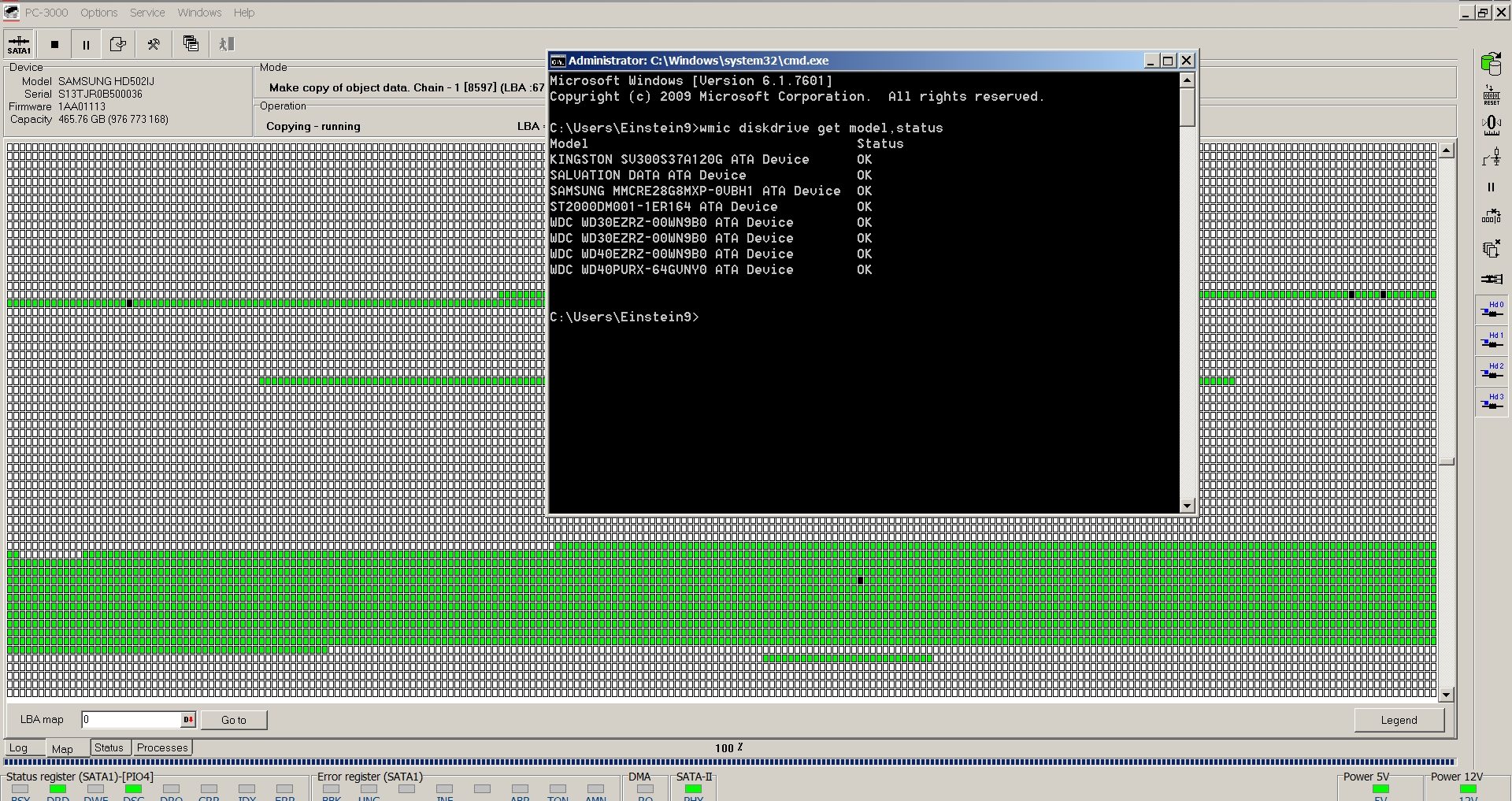Open the Help menu

(x=244, y=13)
